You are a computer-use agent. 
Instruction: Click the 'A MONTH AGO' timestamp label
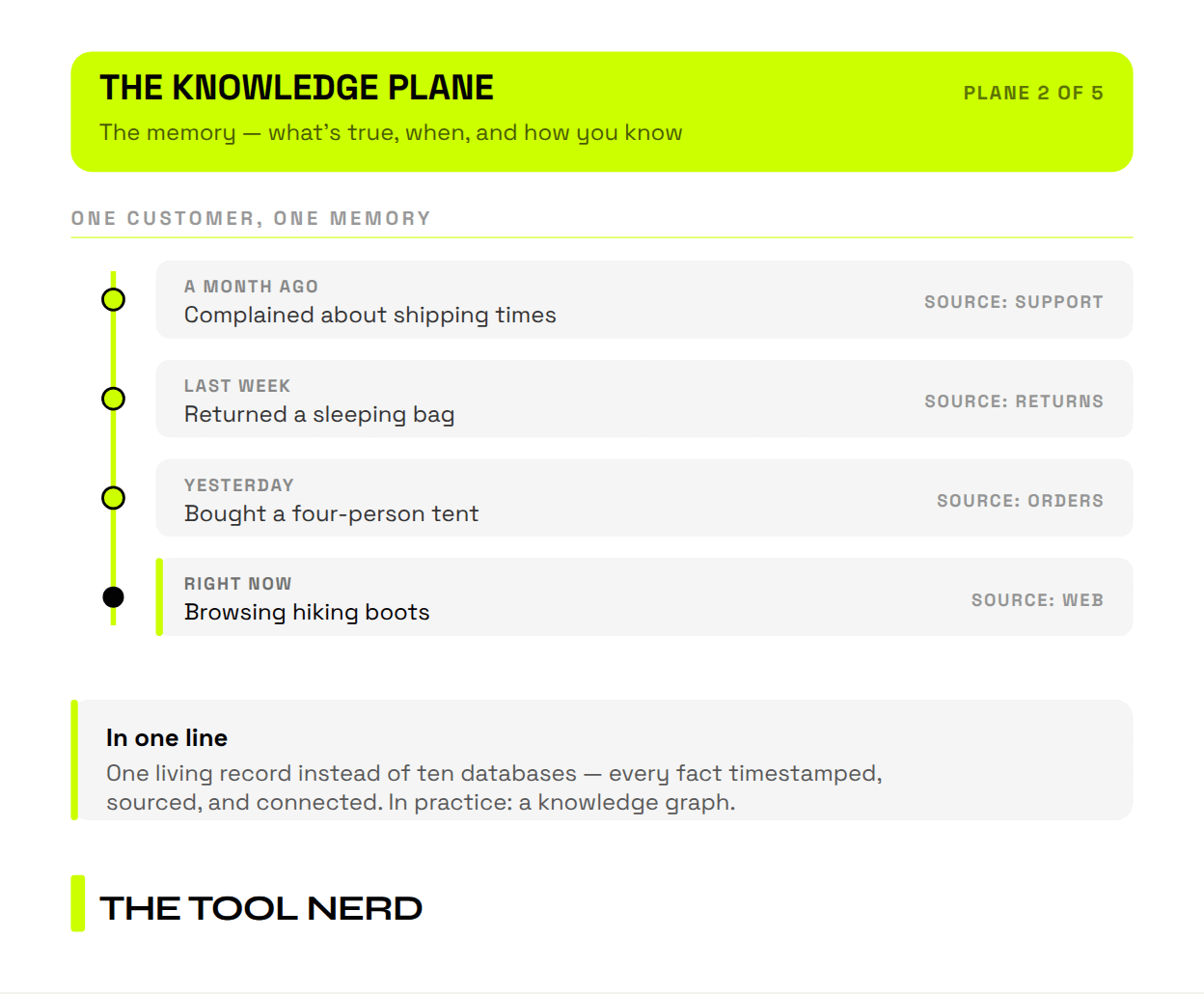251,287
